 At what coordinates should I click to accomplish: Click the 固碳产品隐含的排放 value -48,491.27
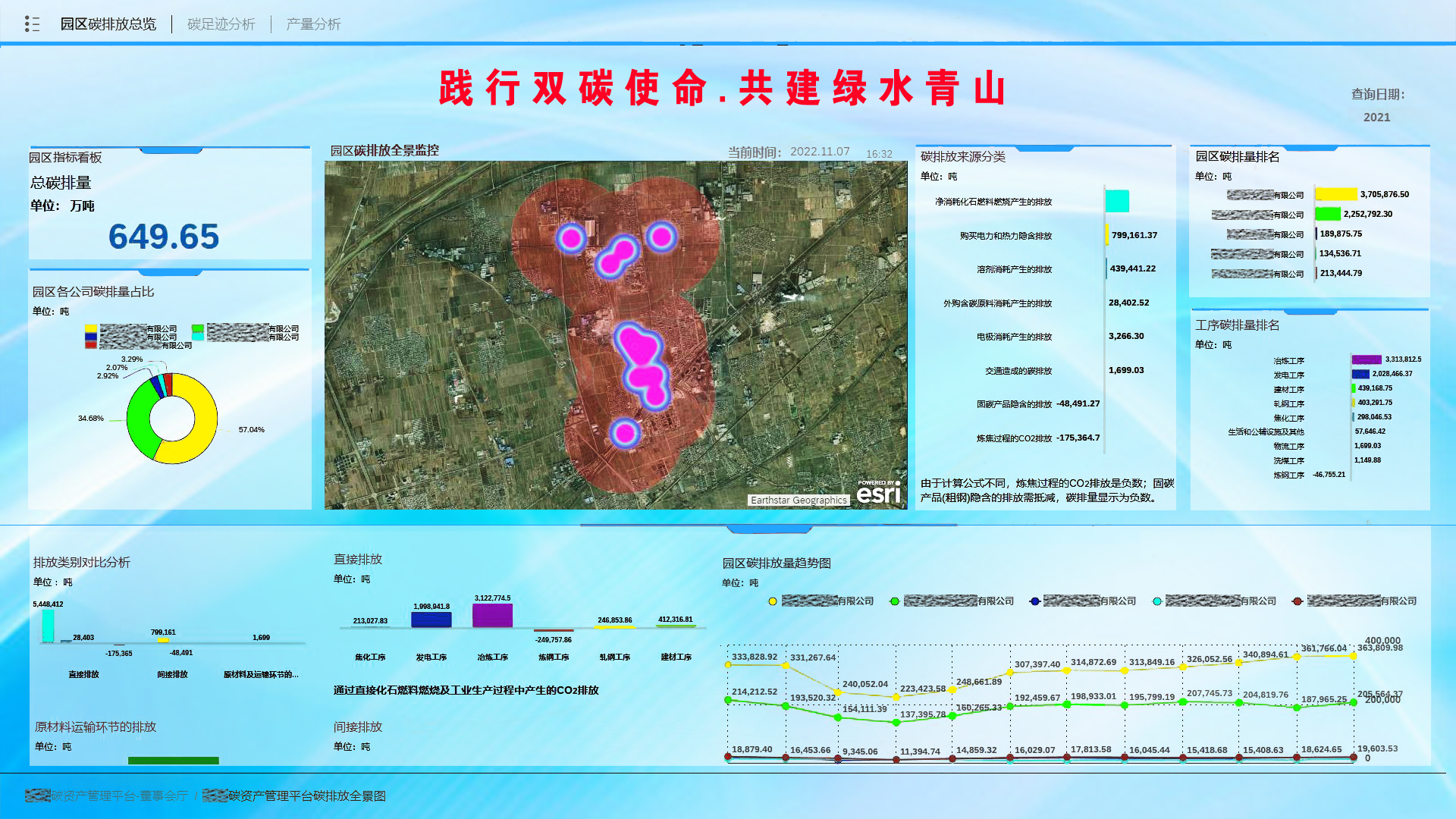[1078, 403]
